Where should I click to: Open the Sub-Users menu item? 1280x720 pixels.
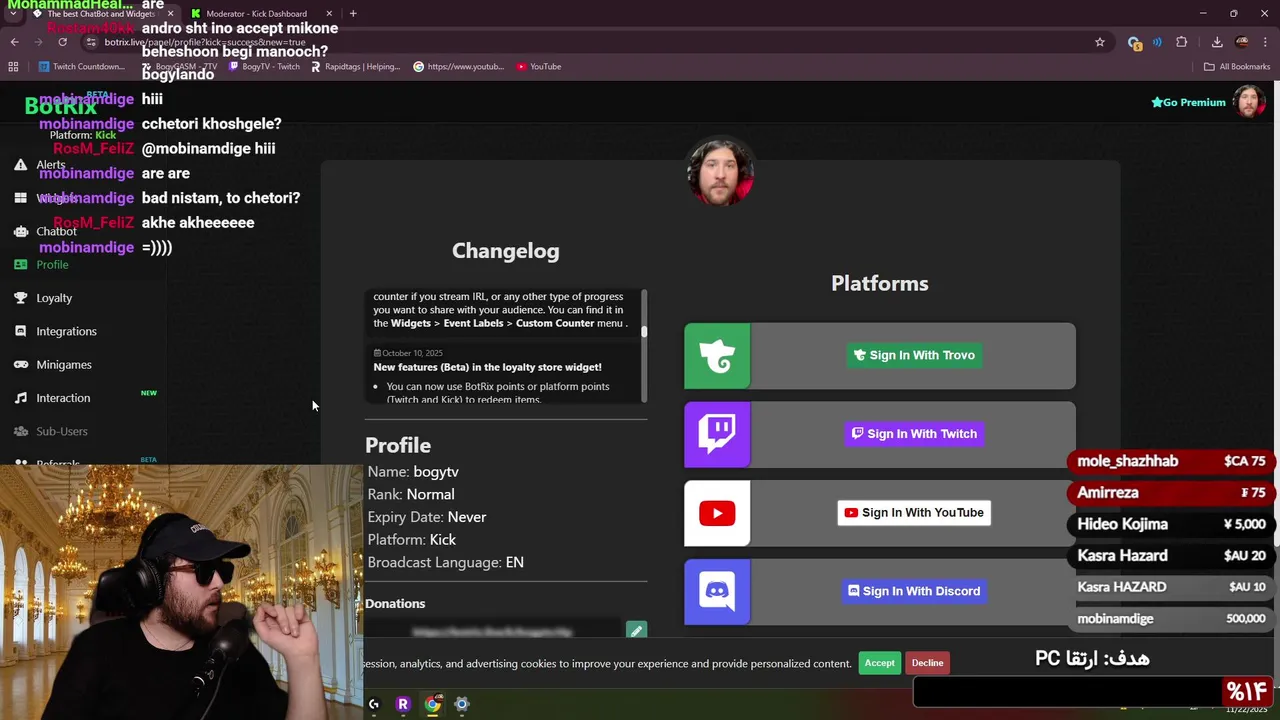62,431
